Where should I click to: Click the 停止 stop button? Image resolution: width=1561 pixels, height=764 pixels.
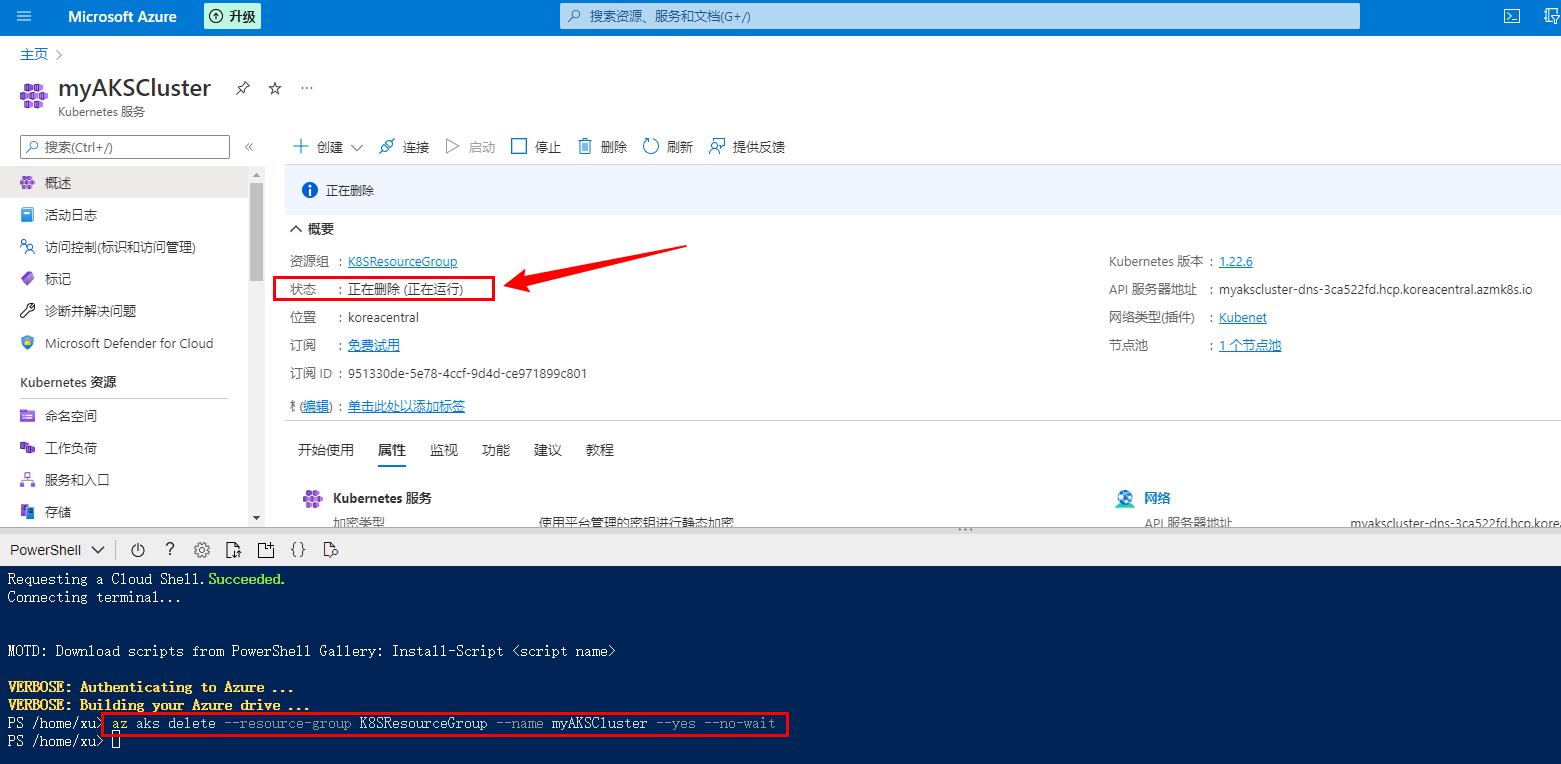[x=536, y=147]
